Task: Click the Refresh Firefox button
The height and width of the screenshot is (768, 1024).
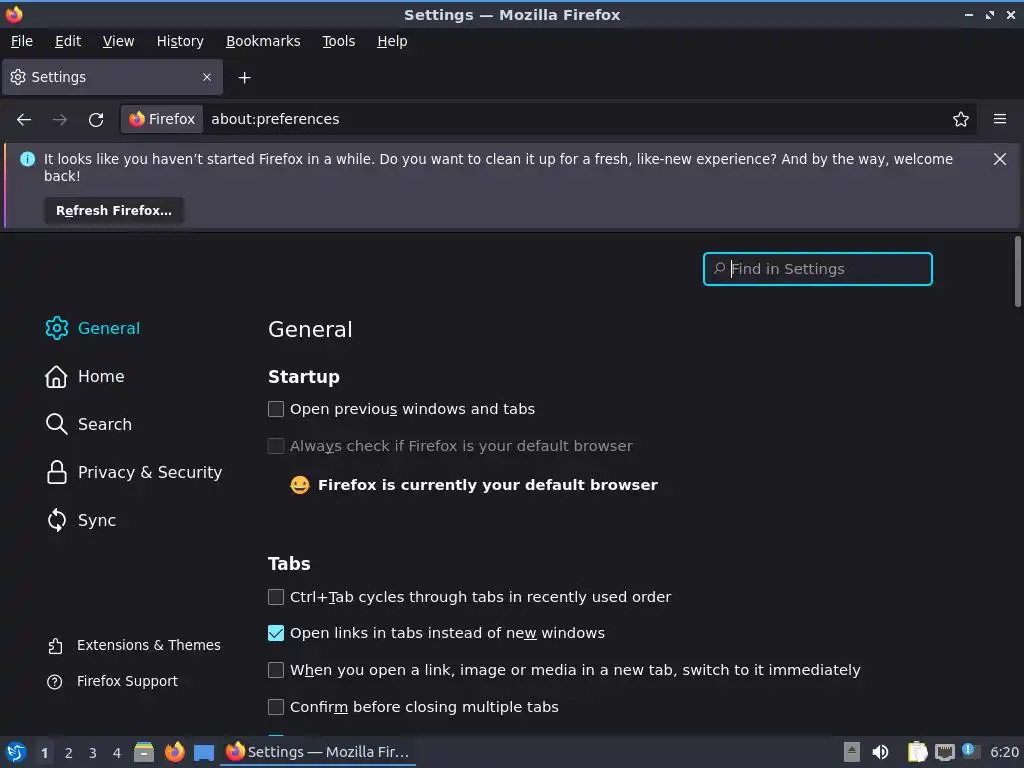Action: point(114,210)
